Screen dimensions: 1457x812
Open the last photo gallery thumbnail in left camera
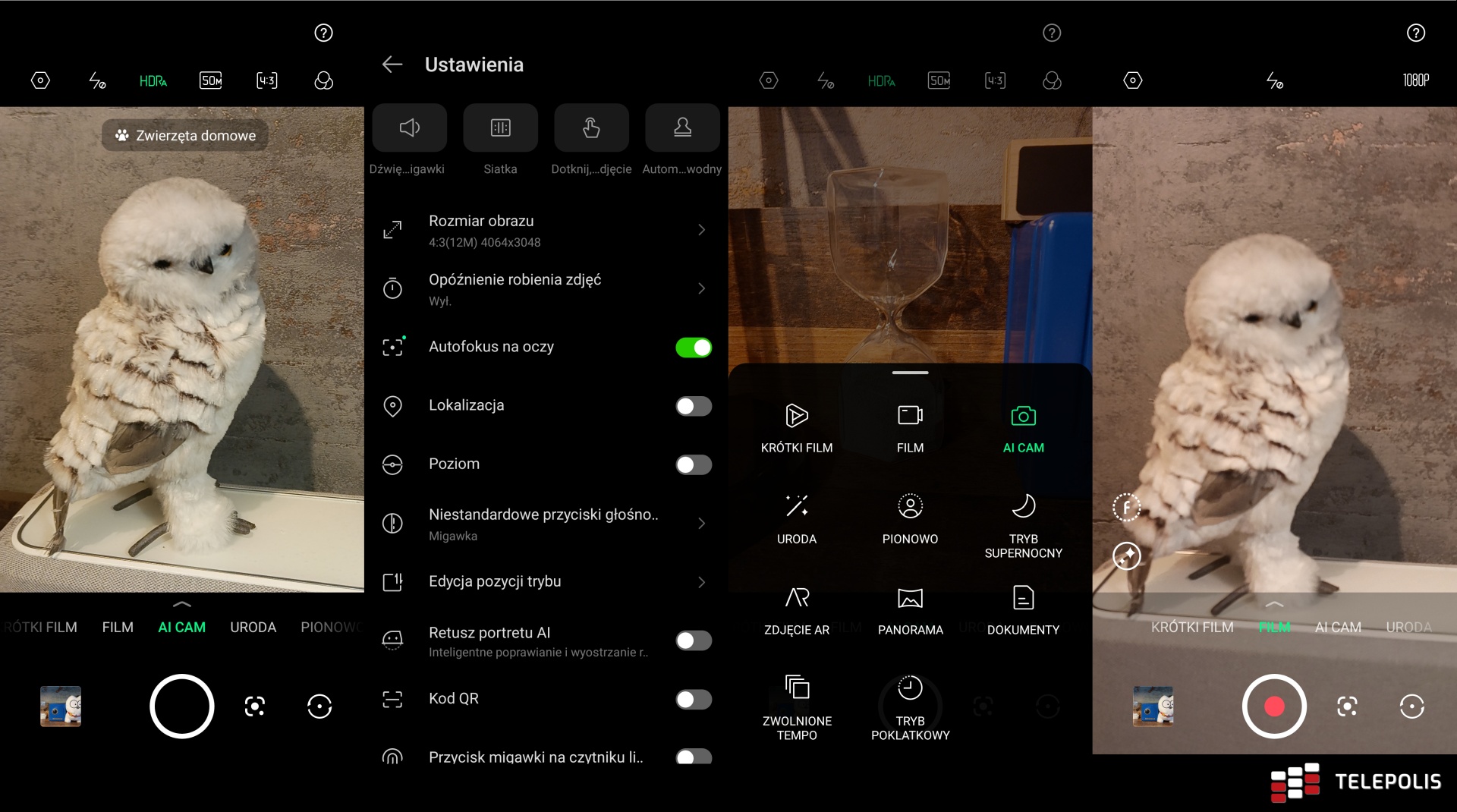tap(61, 707)
